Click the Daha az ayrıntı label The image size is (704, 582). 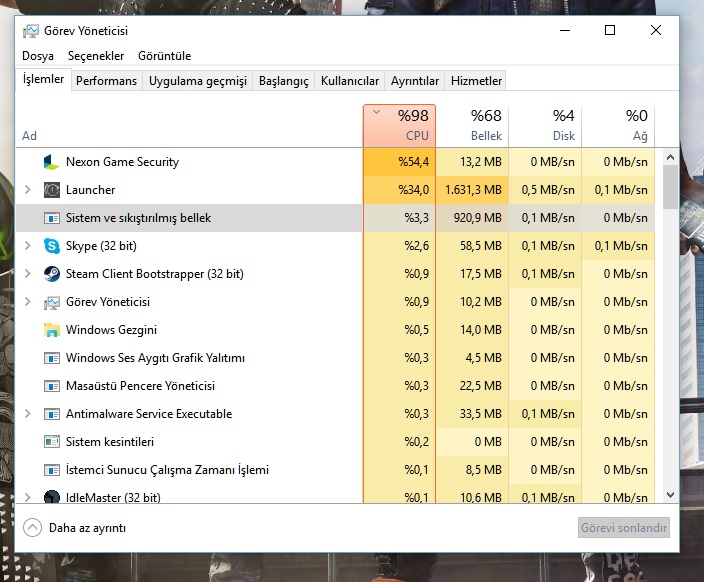tap(87, 528)
